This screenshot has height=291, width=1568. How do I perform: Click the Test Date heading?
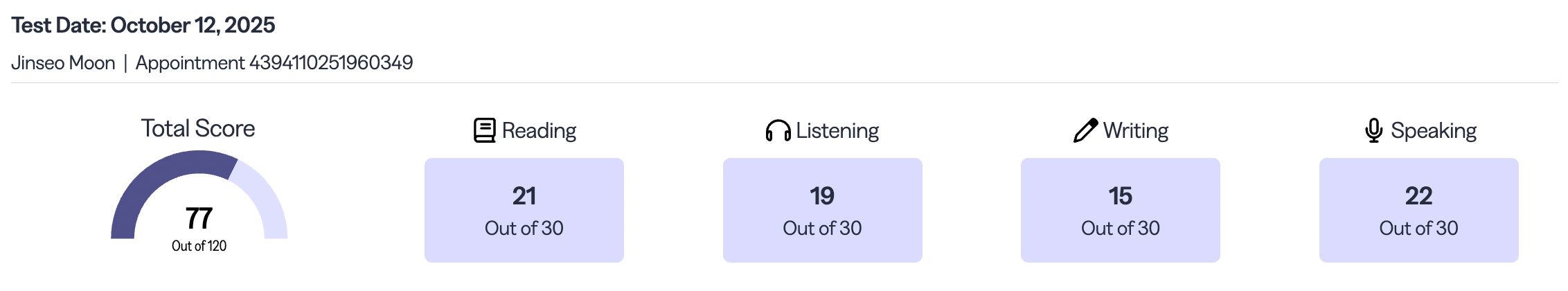pos(143,26)
